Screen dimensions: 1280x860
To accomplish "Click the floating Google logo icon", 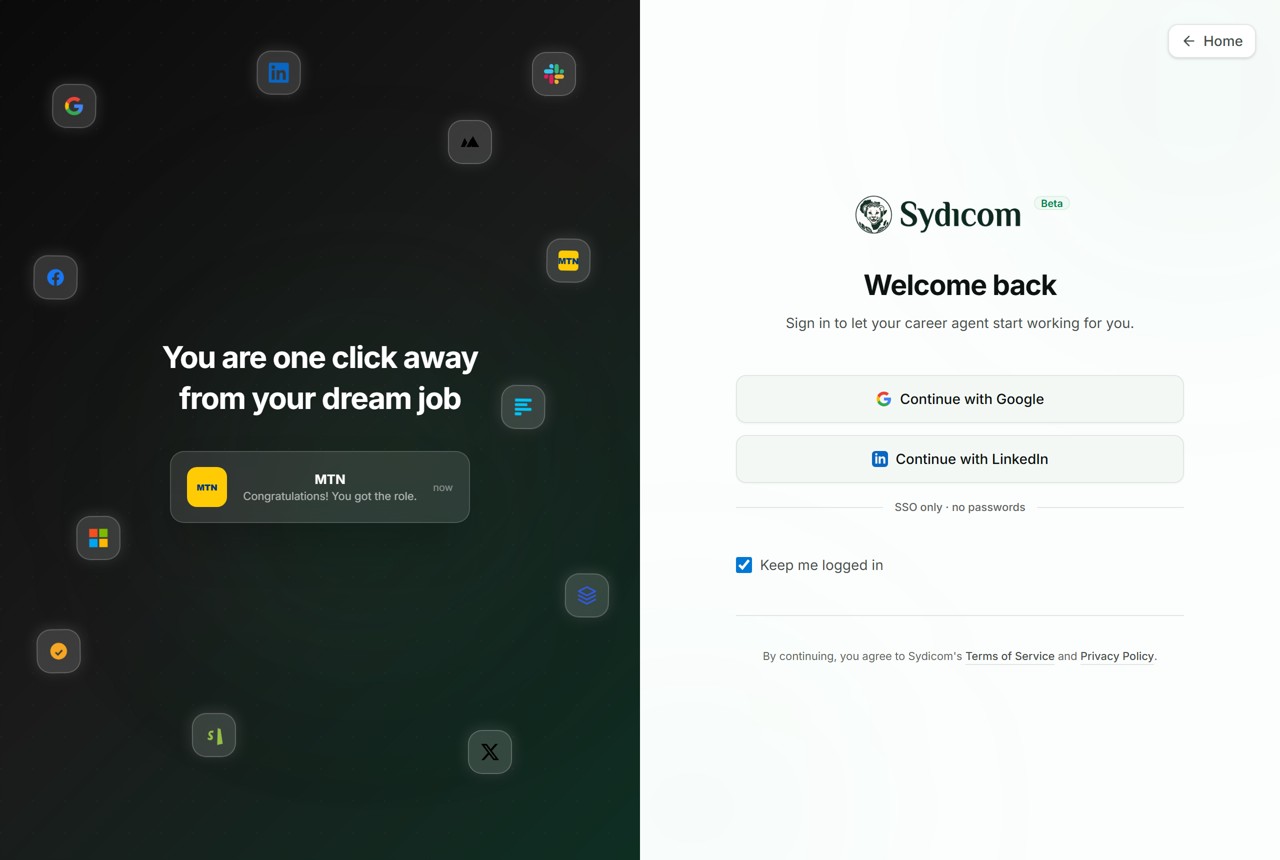I will [74, 106].
